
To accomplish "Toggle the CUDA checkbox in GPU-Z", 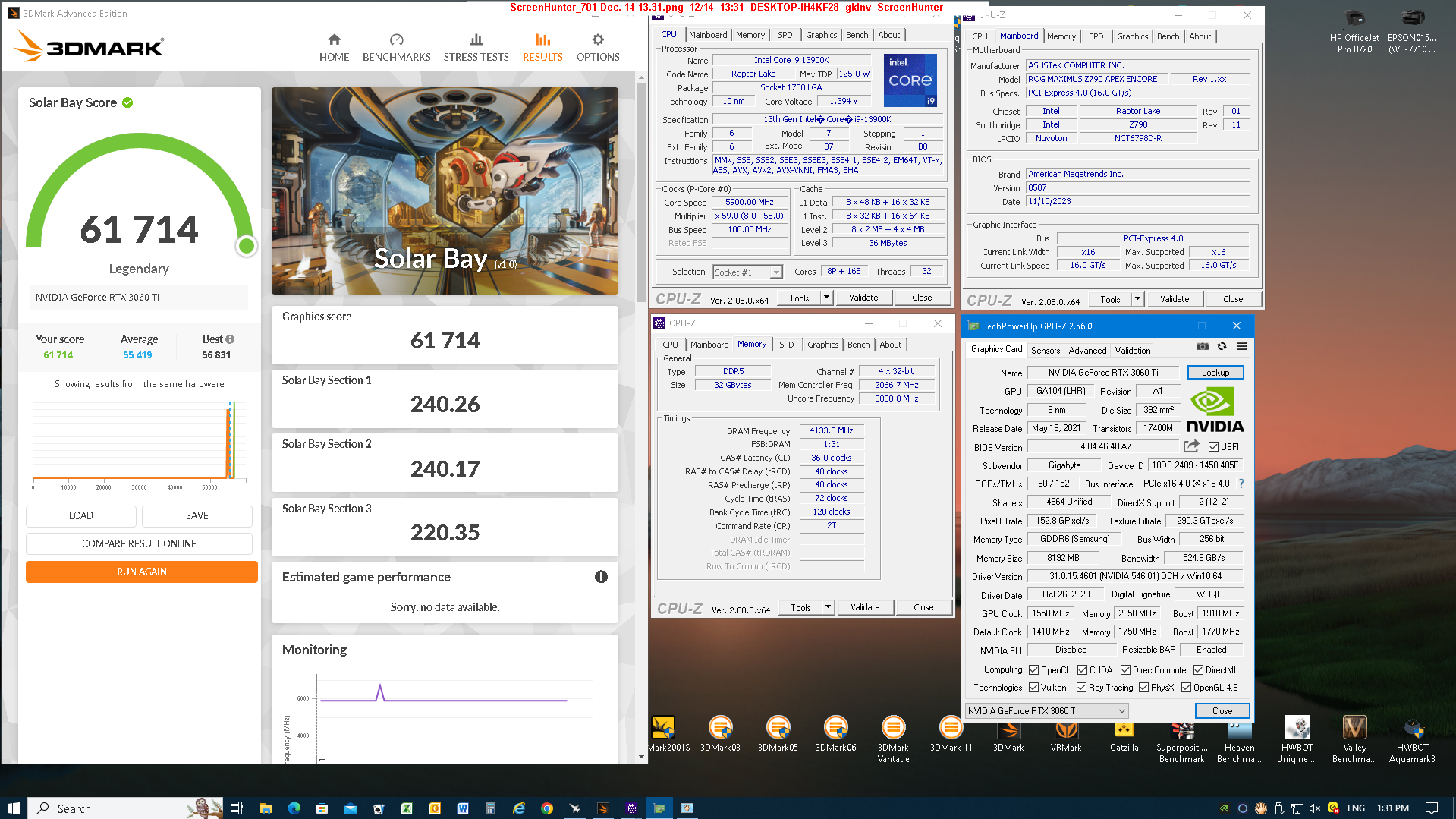I will click(1082, 670).
